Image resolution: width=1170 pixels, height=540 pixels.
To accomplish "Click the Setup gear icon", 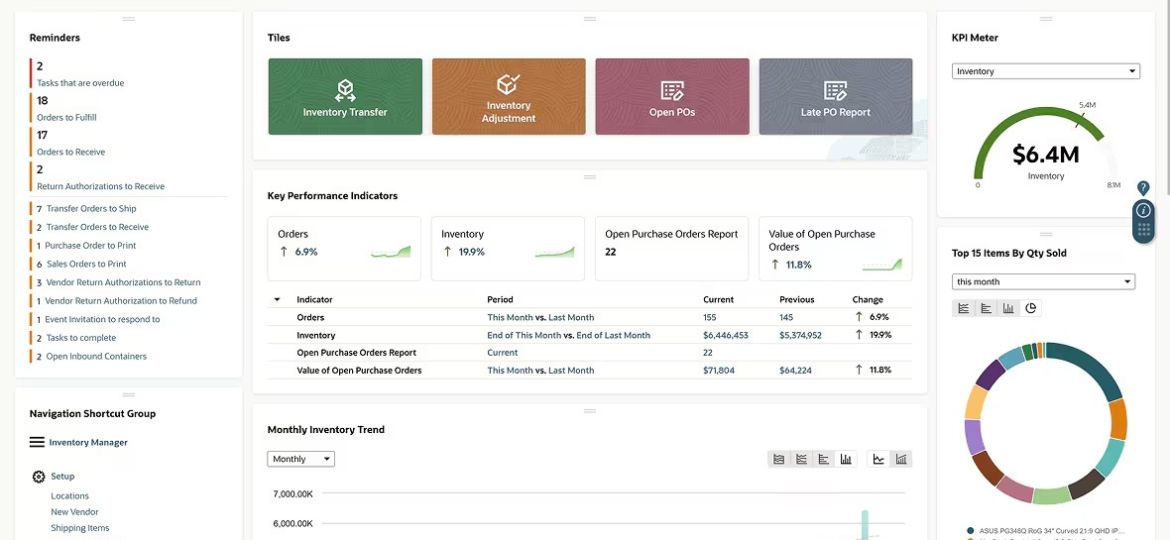I will tap(39, 477).
